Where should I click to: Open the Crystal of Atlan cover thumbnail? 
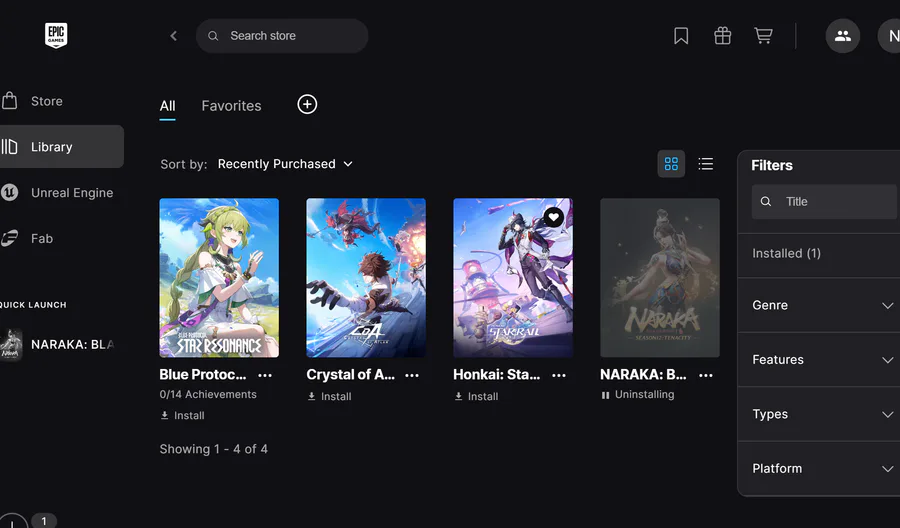tap(366, 278)
